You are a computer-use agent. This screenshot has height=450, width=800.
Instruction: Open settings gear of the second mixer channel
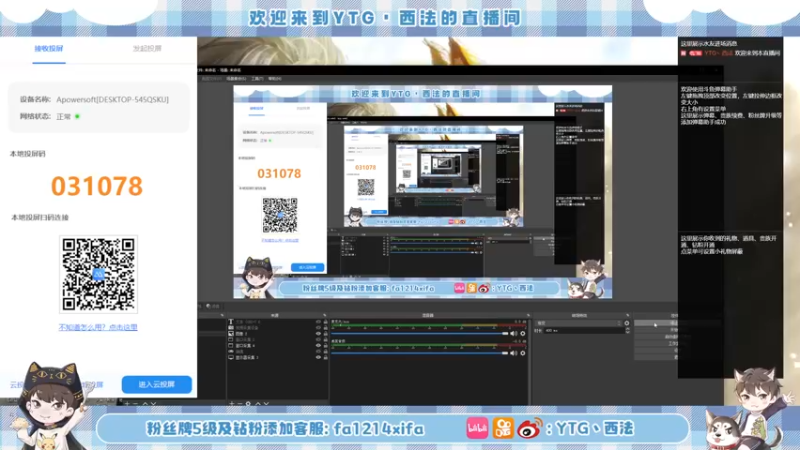pyautogui.click(x=522, y=353)
